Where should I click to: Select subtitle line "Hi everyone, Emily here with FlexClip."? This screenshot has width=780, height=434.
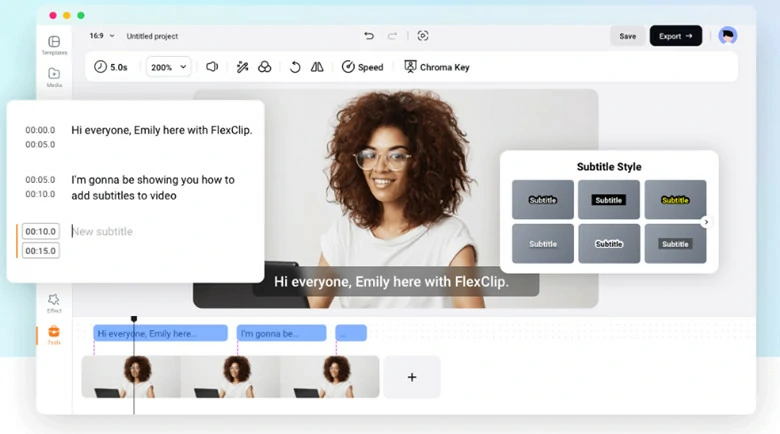click(x=162, y=130)
